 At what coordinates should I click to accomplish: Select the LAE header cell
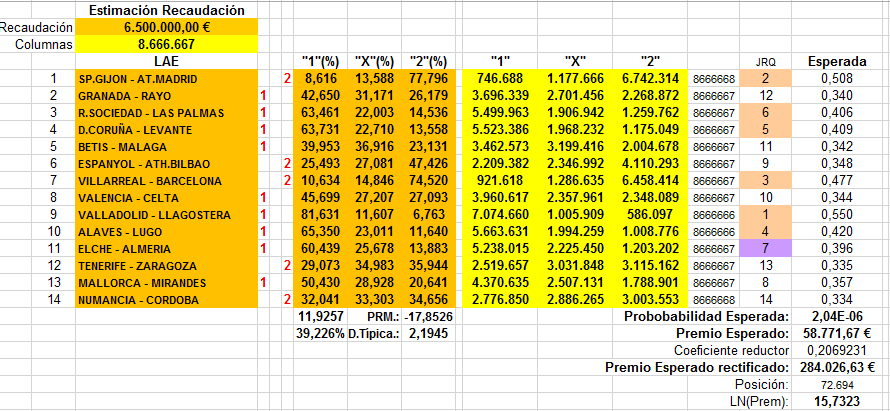[x=166, y=61]
